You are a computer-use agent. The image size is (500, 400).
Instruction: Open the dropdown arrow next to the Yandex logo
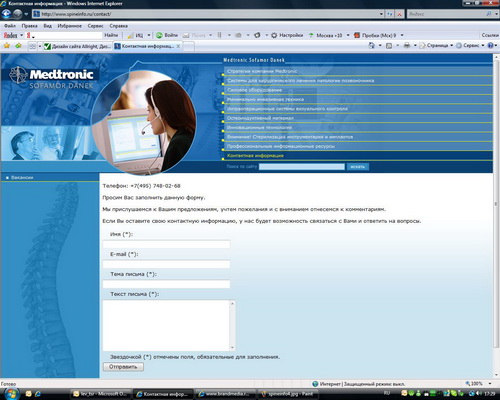point(22,35)
